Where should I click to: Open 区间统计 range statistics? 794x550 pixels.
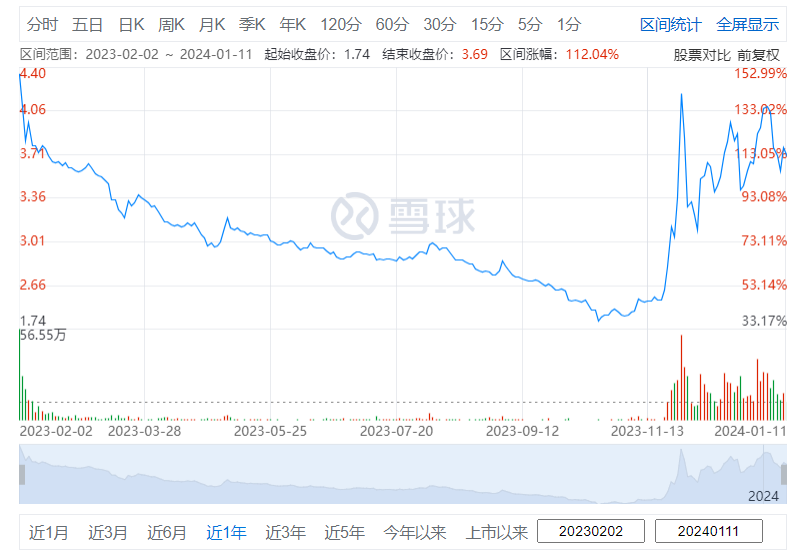coord(670,24)
